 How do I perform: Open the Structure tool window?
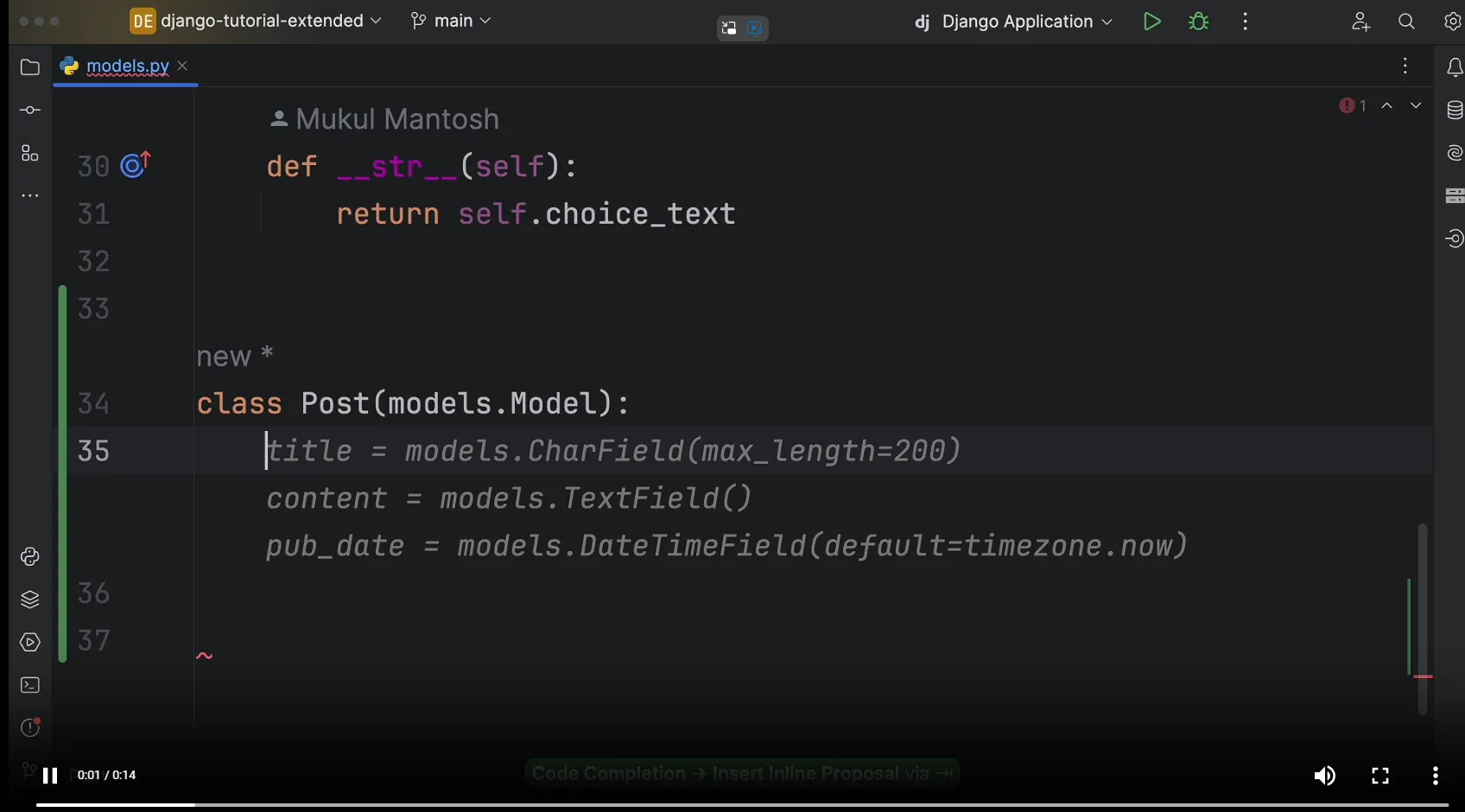coord(29,154)
